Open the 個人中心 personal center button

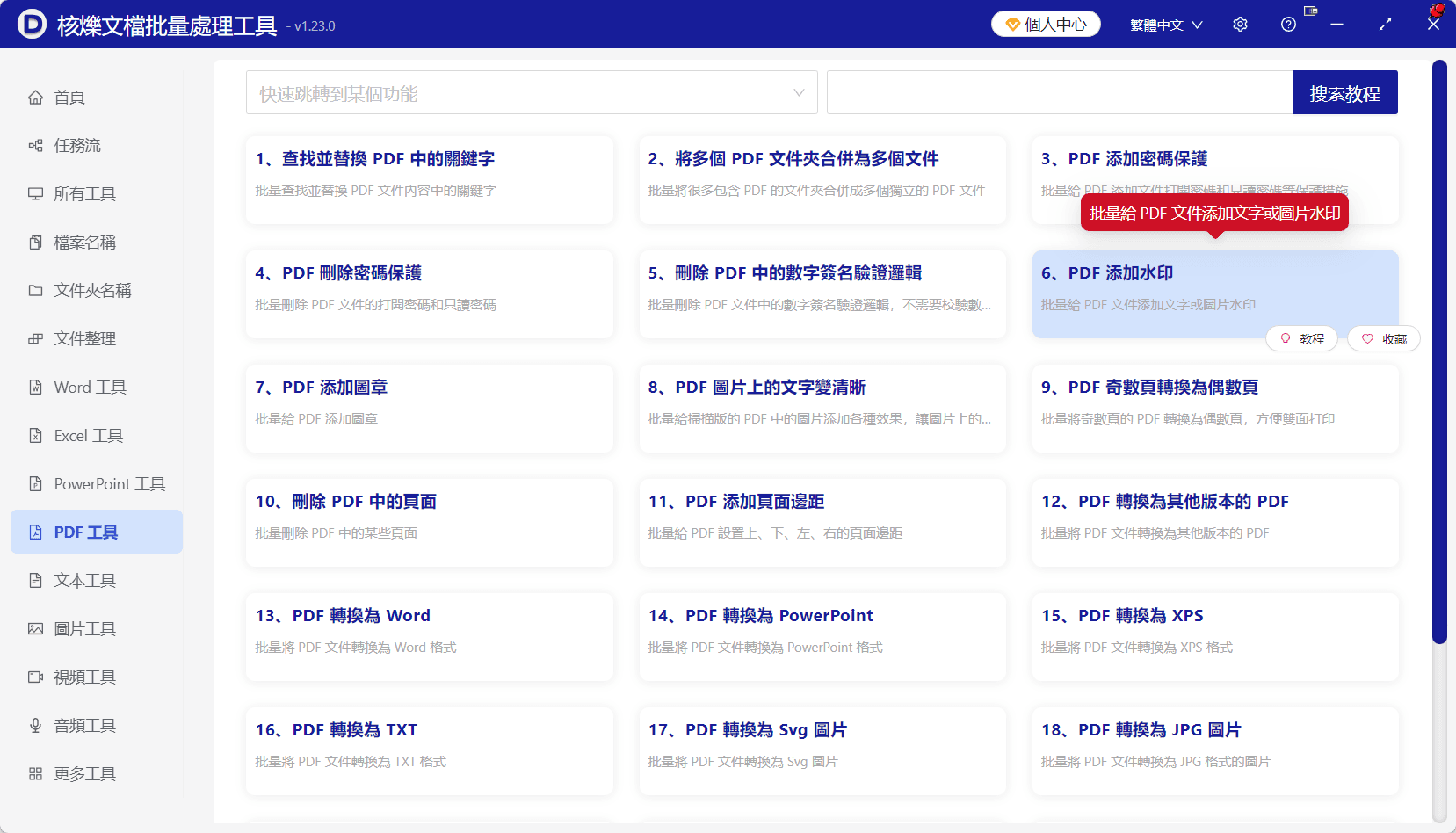pyautogui.click(x=1046, y=25)
